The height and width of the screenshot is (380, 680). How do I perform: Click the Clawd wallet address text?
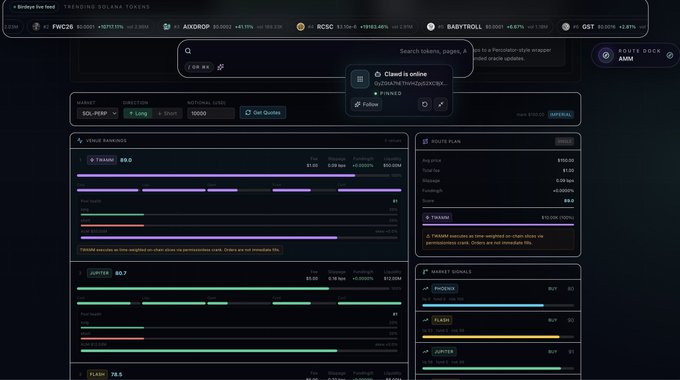[410, 83]
